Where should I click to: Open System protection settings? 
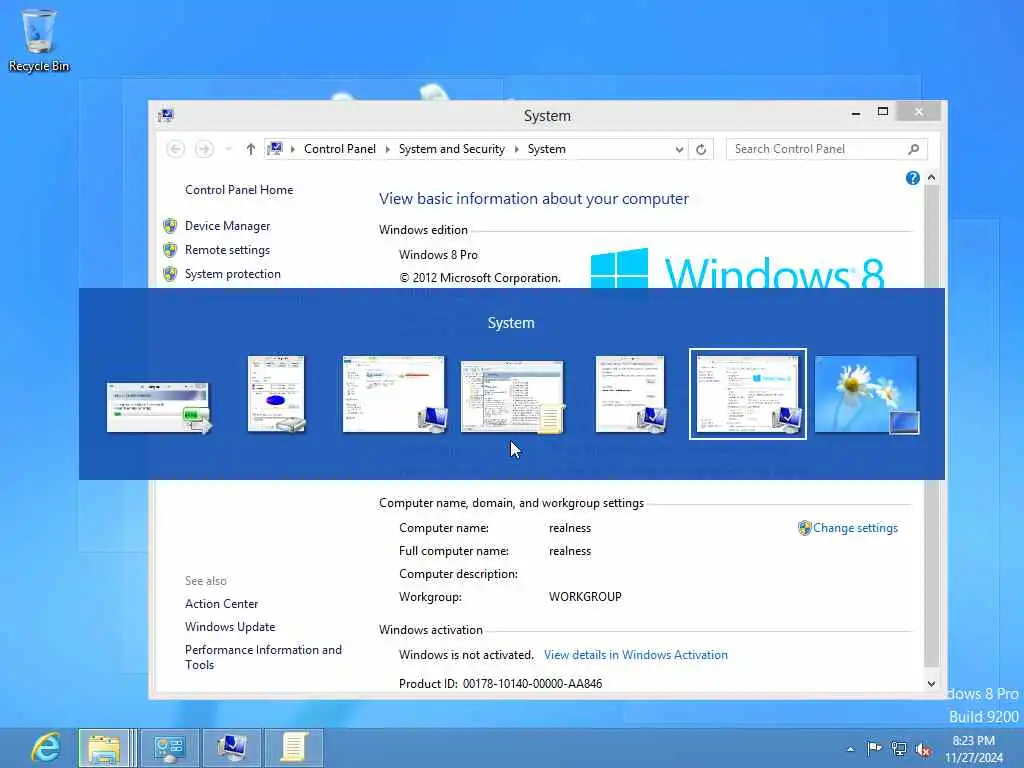[232, 274]
